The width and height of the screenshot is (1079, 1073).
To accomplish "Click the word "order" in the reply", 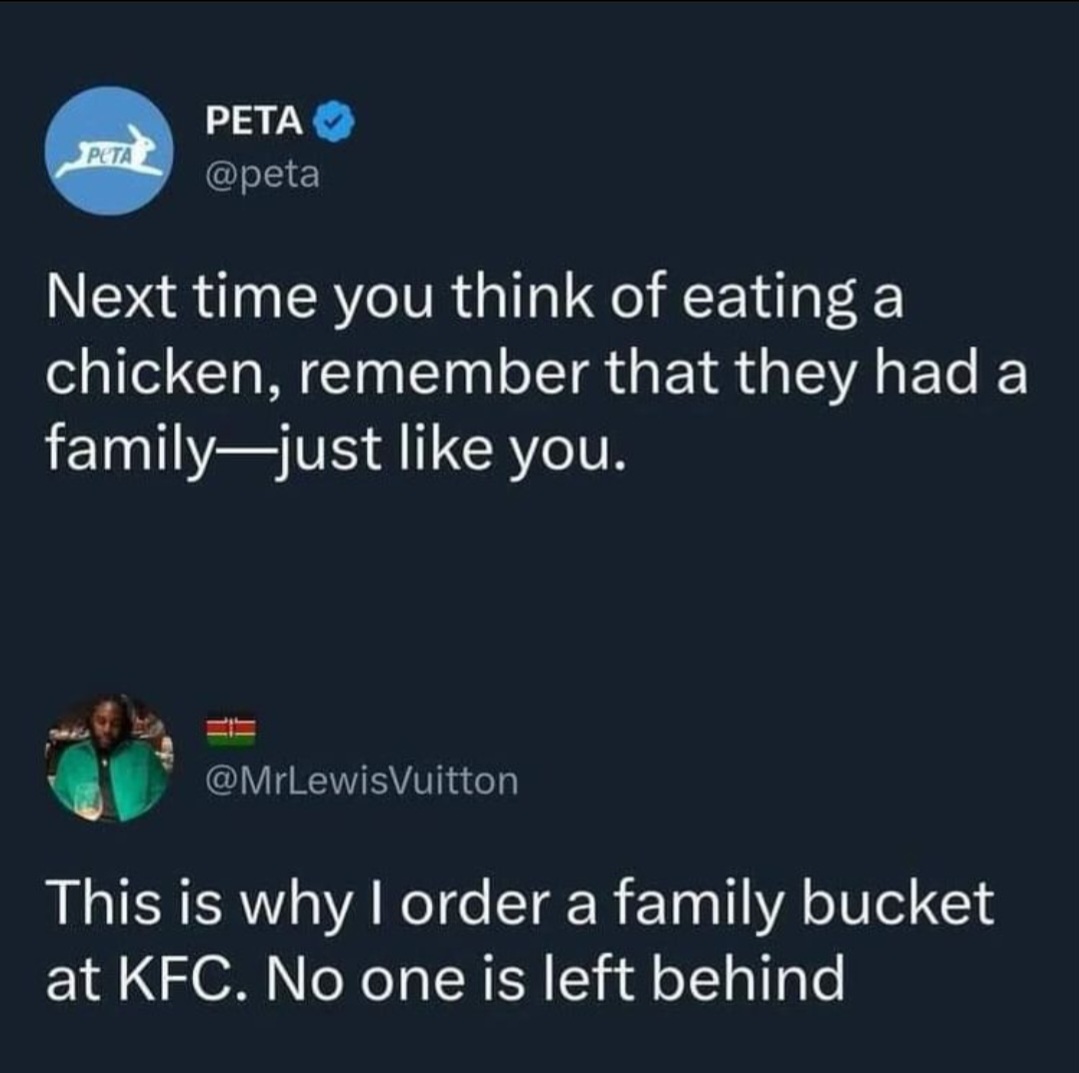I will point(476,904).
